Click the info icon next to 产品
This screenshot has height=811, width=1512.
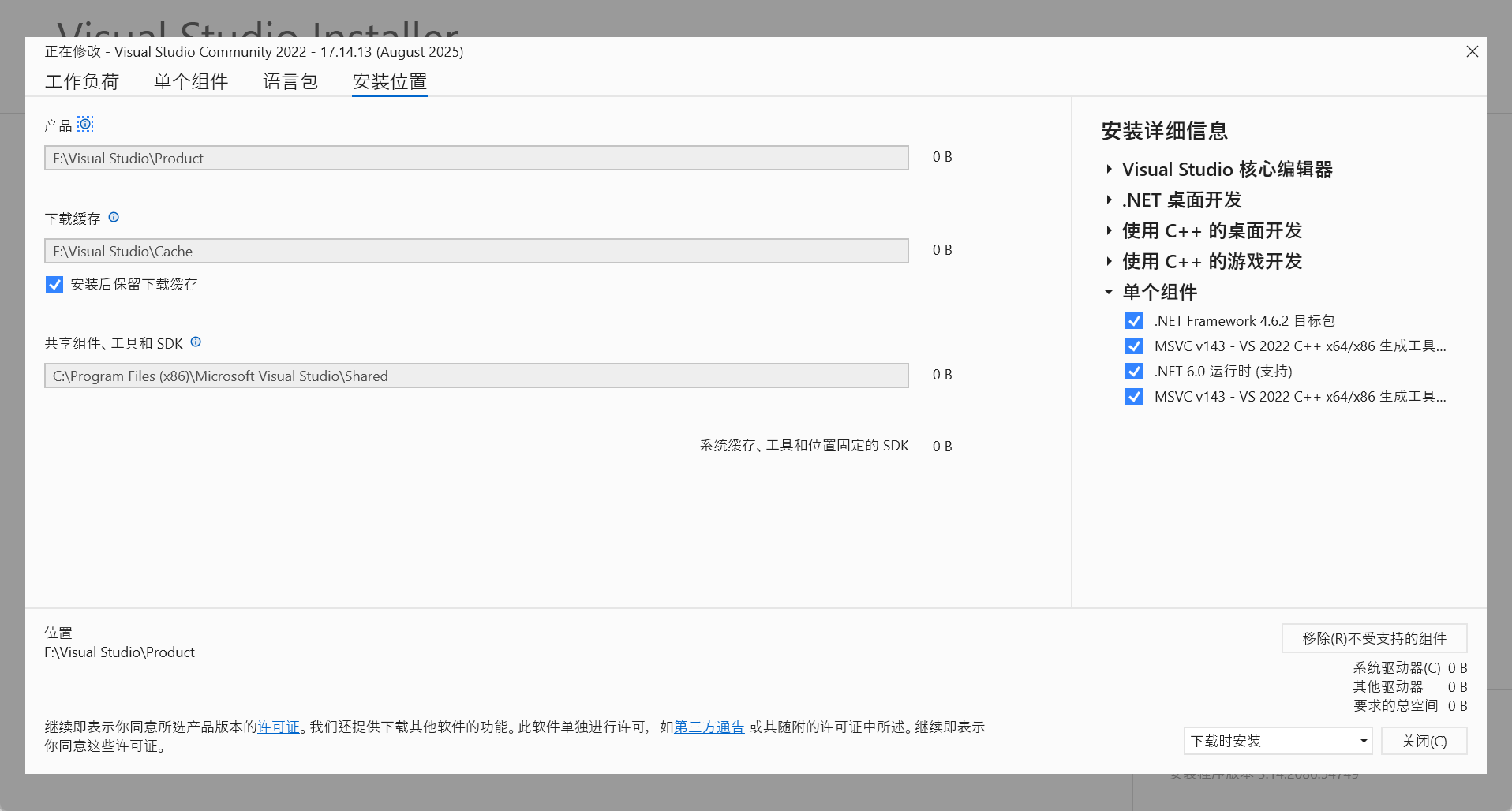pyautogui.click(x=85, y=124)
